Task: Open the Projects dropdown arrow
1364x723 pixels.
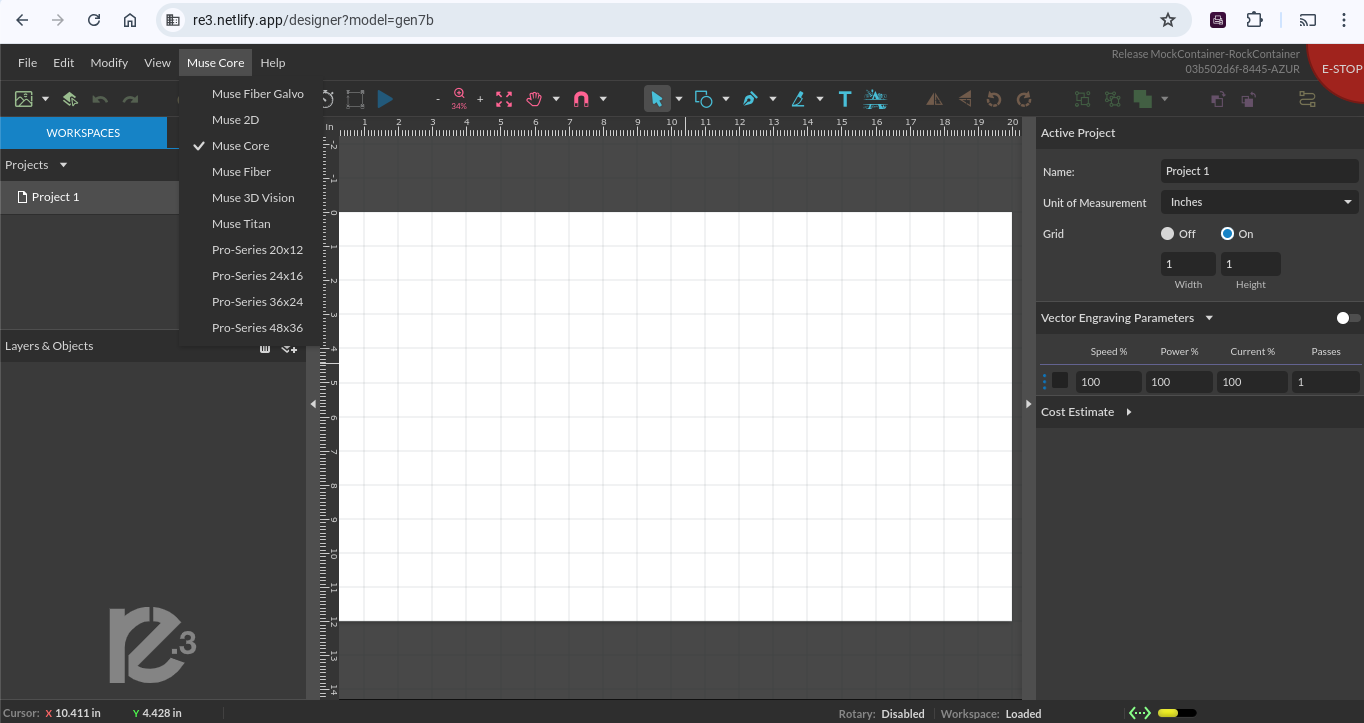Action: coord(63,165)
